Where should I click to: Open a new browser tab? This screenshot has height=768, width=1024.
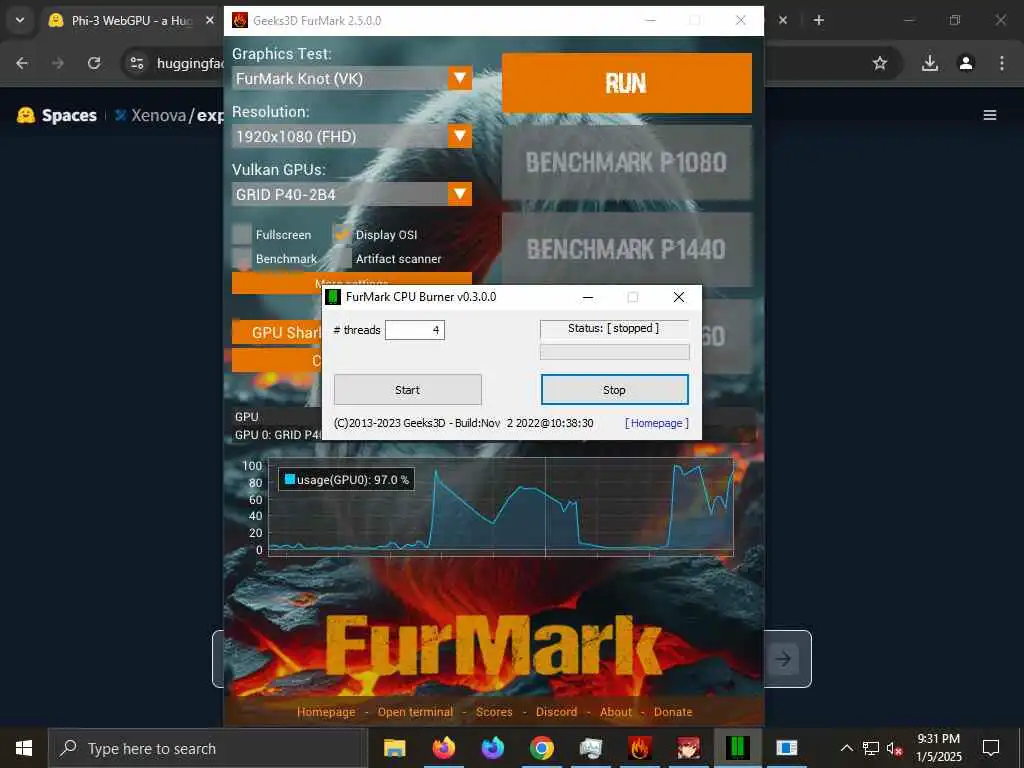818,20
